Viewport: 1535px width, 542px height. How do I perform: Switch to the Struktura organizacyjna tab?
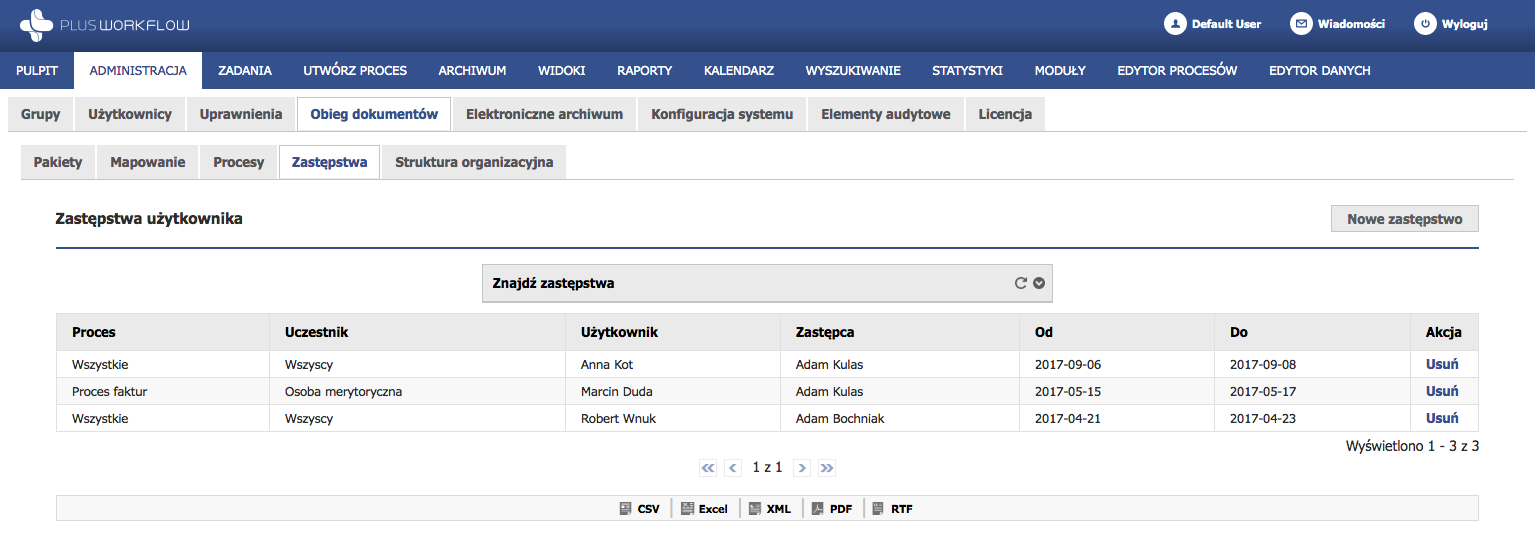click(474, 162)
